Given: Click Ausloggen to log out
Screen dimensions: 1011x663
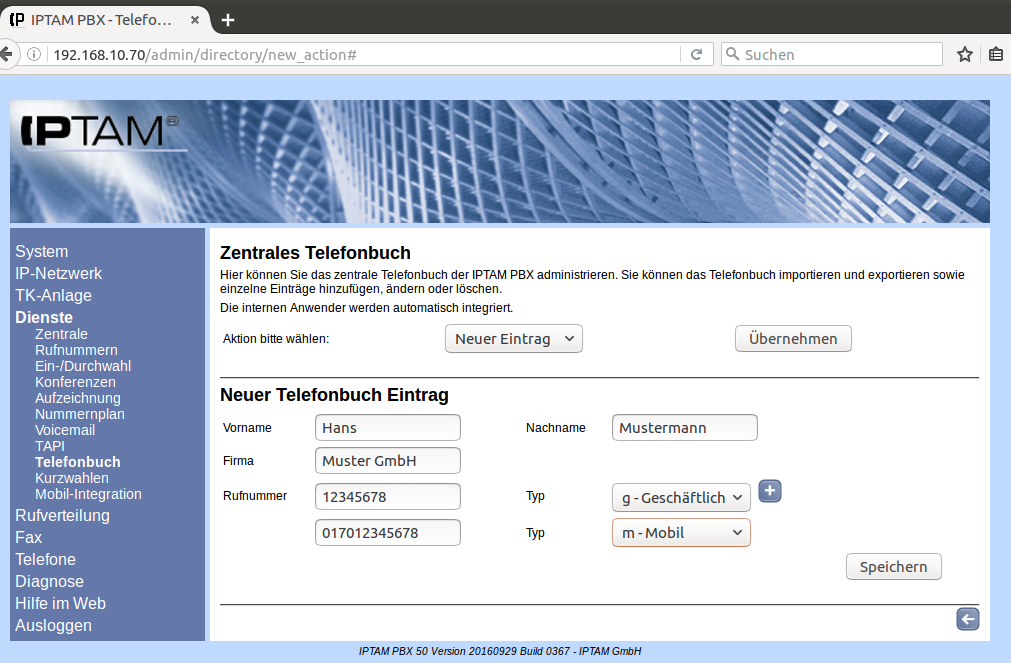Looking at the screenshot, I should pyautogui.click(x=53, y=626).
